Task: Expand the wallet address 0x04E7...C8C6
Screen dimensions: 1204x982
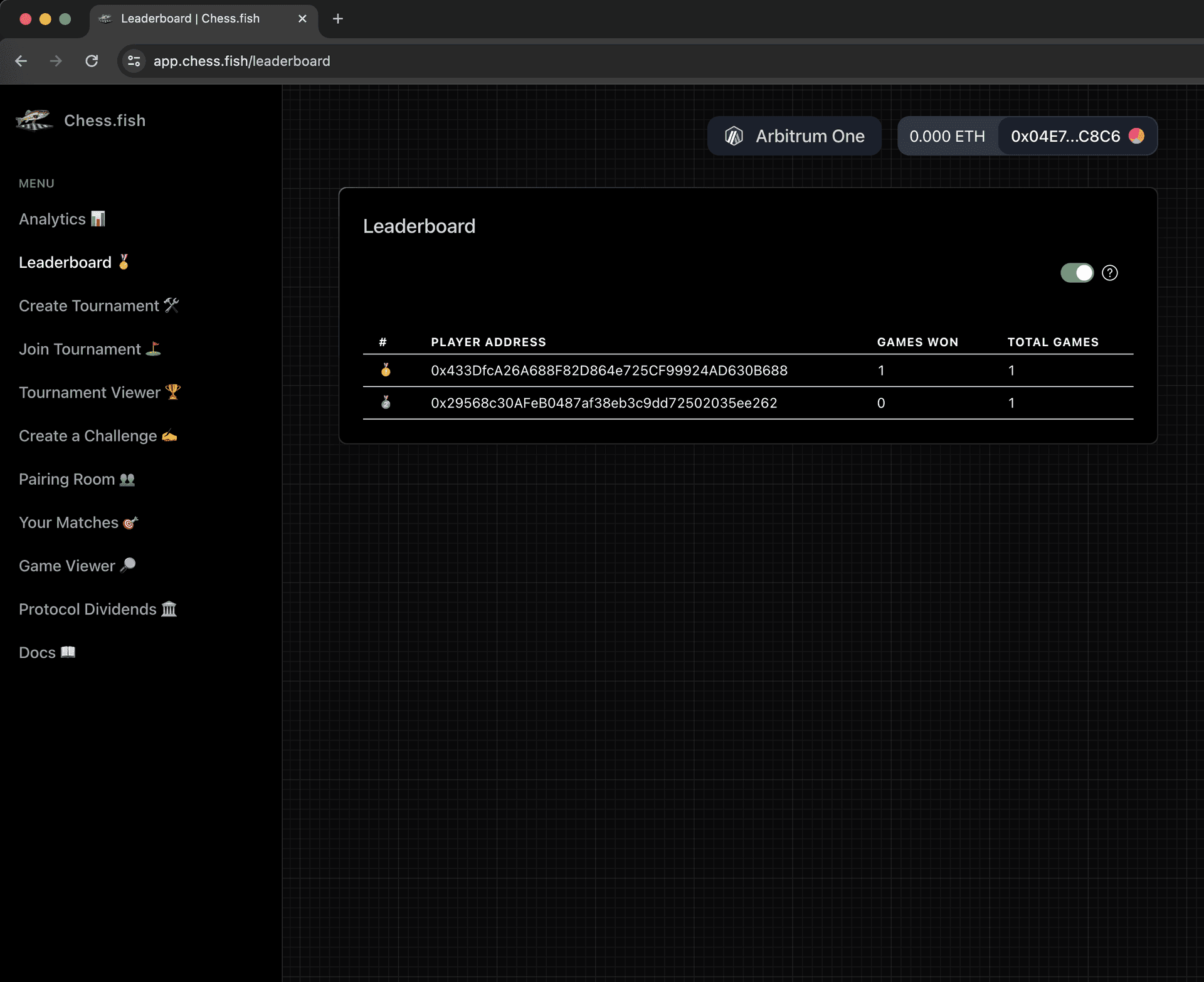Action: coord(1065,136)
